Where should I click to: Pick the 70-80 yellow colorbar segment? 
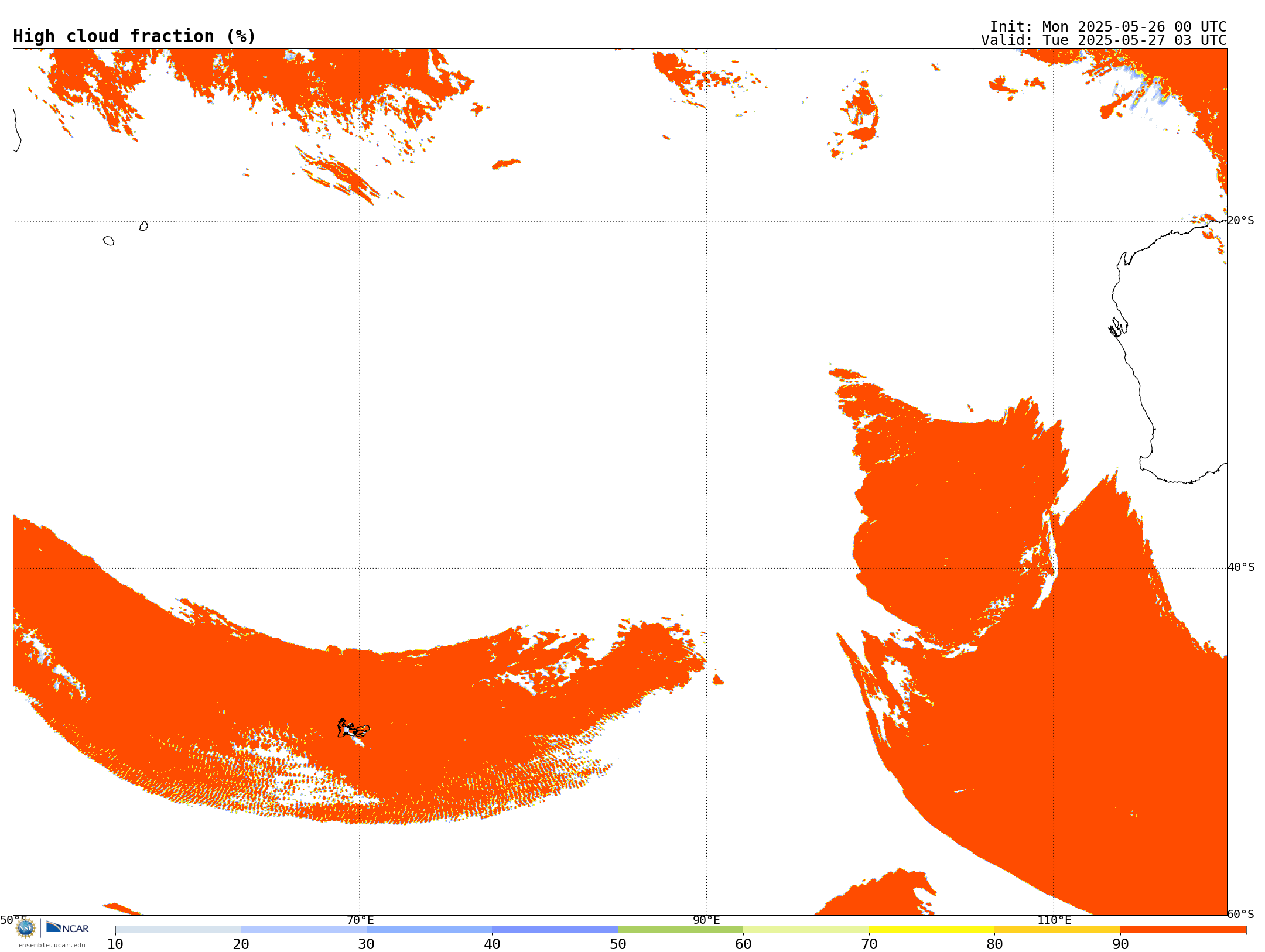click(932, 930)
